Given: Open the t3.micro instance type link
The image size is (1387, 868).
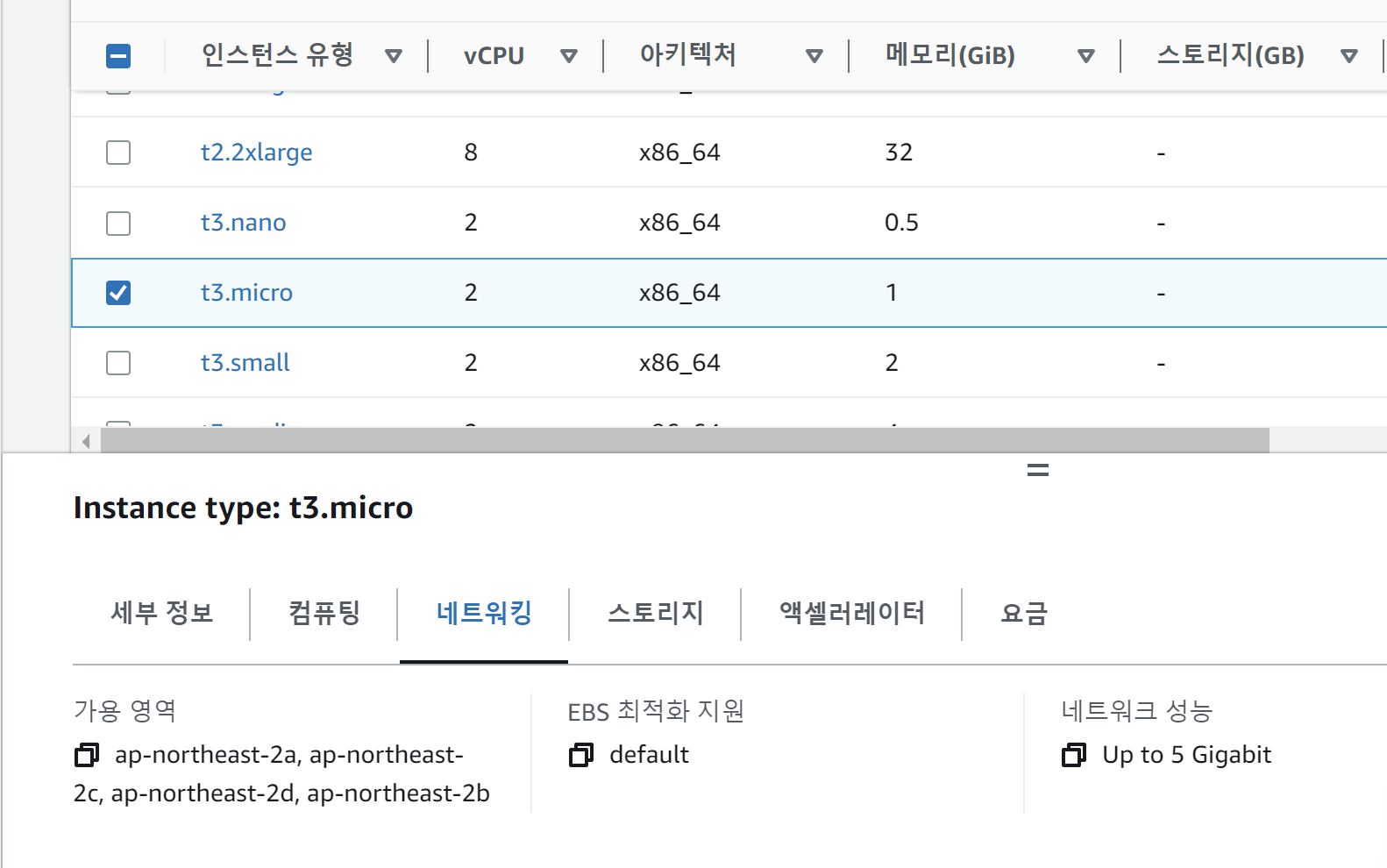Looking at the screenshot, I should [x=246, y=293].
